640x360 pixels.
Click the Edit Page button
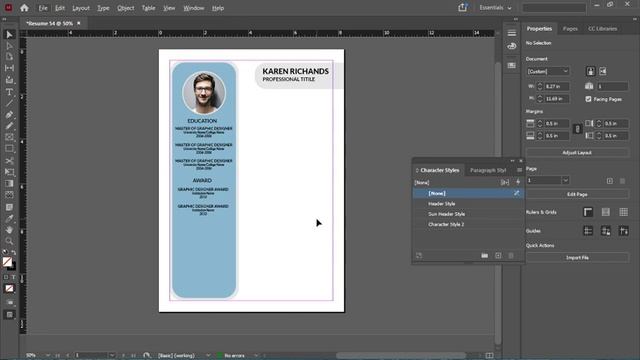coord(577,194)
